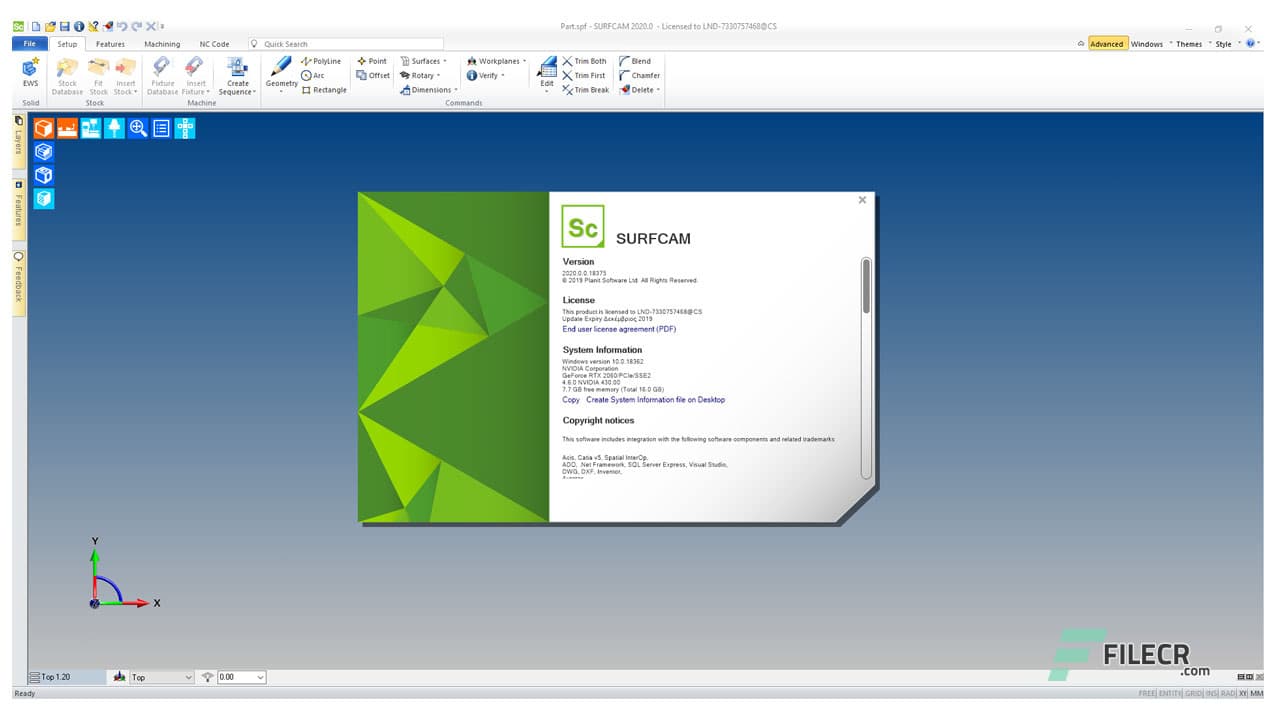This screenshot has width=1280, height=720.
Task: Open the Workplanes dropdown menu
Action: (496, 61)
